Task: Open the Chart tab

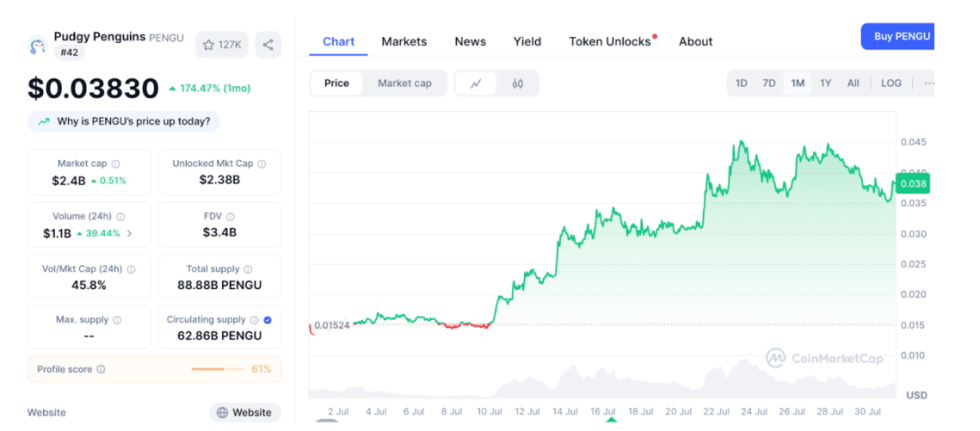Action: (339, 42)
